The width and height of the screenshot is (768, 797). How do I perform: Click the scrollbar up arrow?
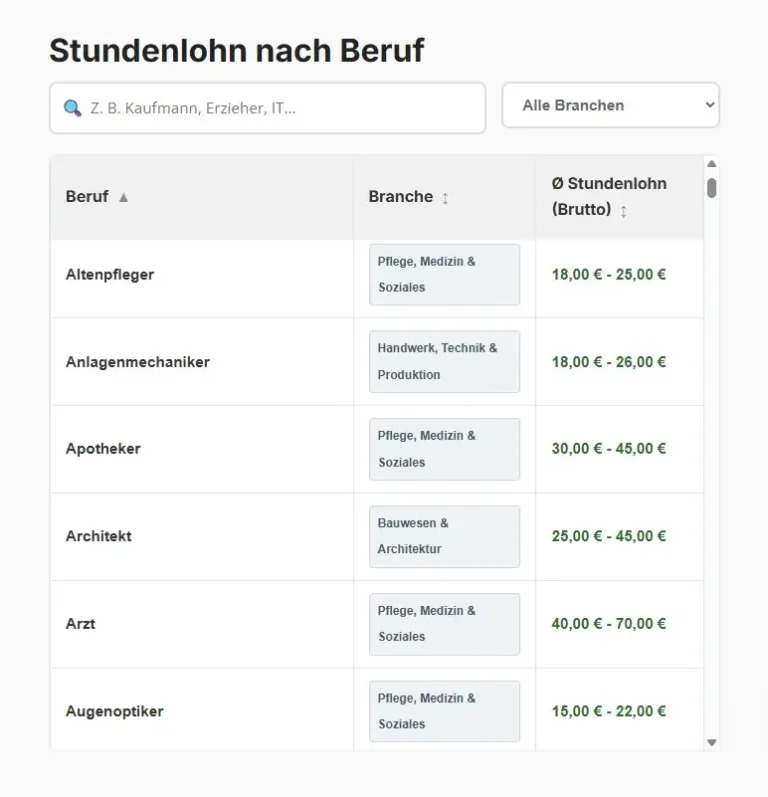click(712, 164)
